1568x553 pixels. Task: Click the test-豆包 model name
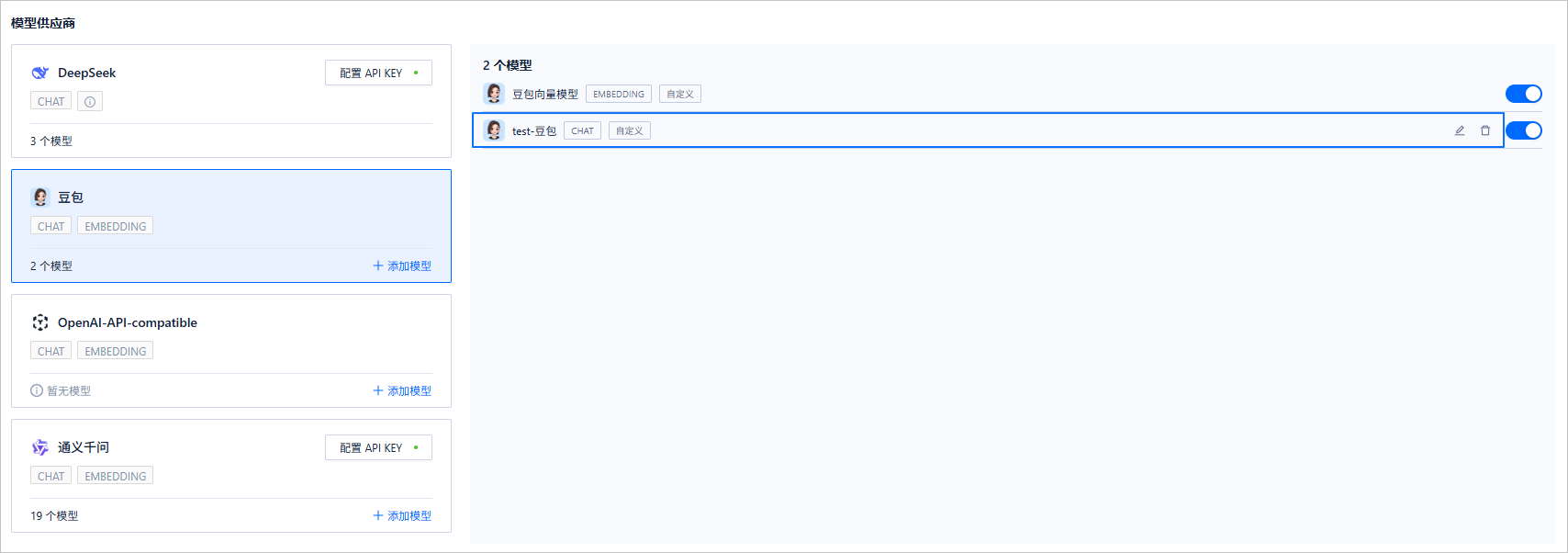point(534,130)
